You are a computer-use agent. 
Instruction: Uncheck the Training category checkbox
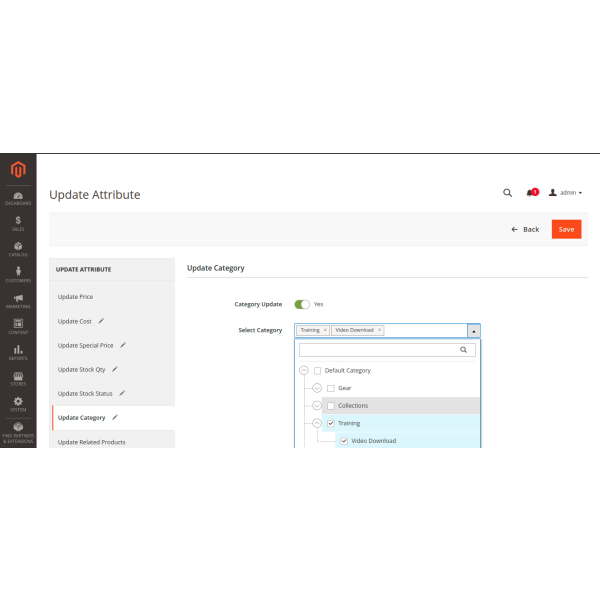[x=331, y=423]
